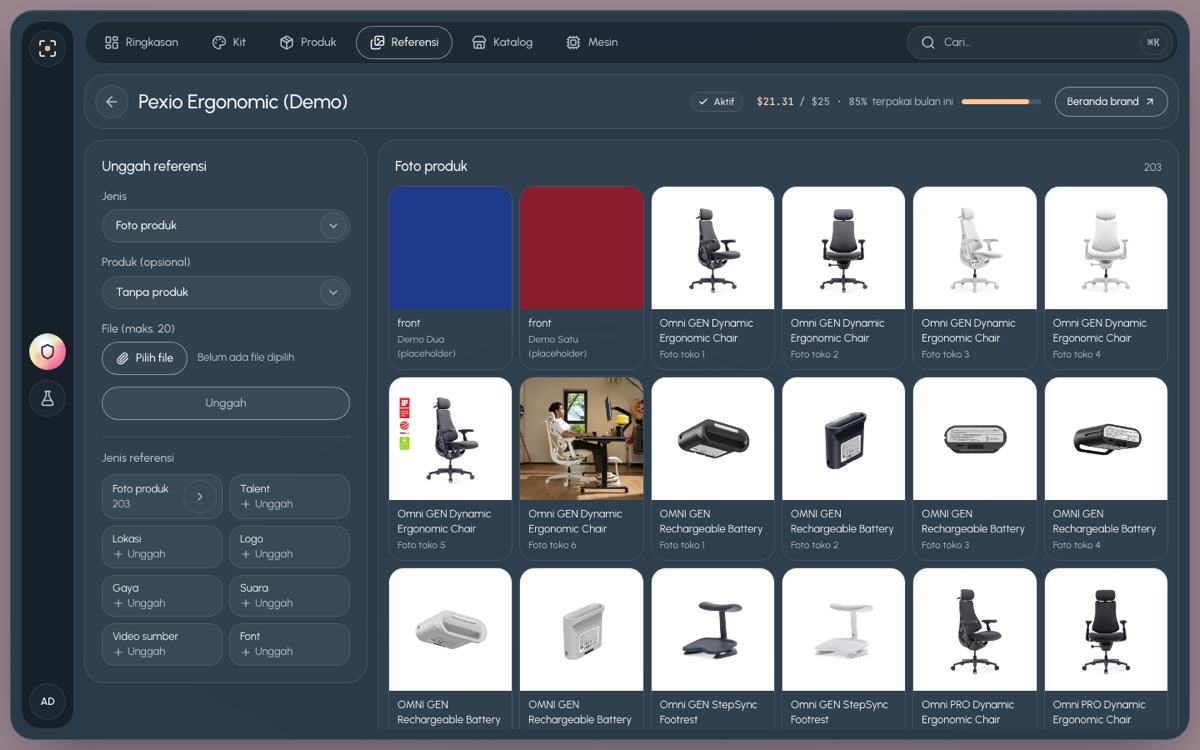
Task: Open the Mesin tab
Action: [x=592, y=43]
